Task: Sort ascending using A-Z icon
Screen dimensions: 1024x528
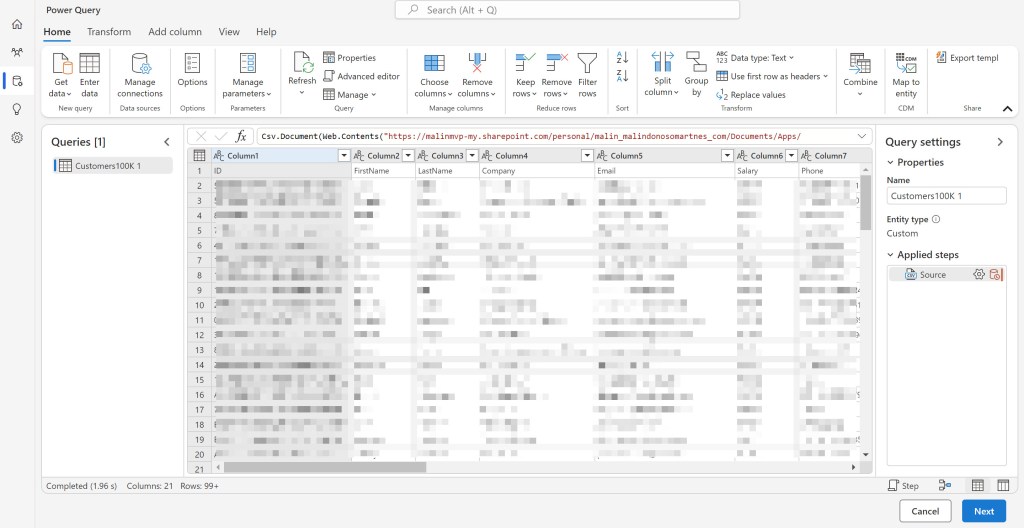Action: coord(622,59)
